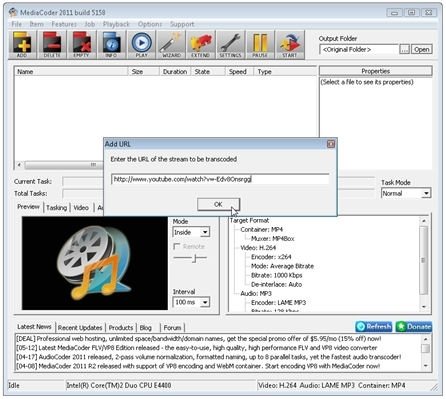Switch to the Recent Updates tab
The image size is (446, 399).
pos(80,328)
